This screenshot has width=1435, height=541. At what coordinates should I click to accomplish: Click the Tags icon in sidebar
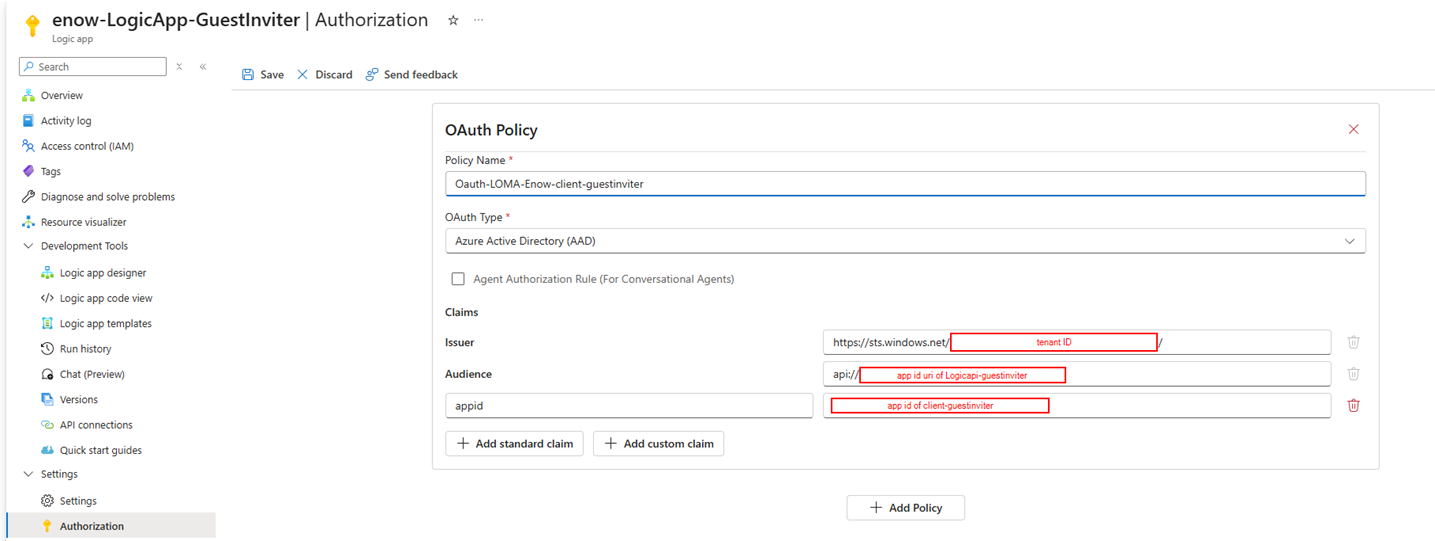coord(28,172)
